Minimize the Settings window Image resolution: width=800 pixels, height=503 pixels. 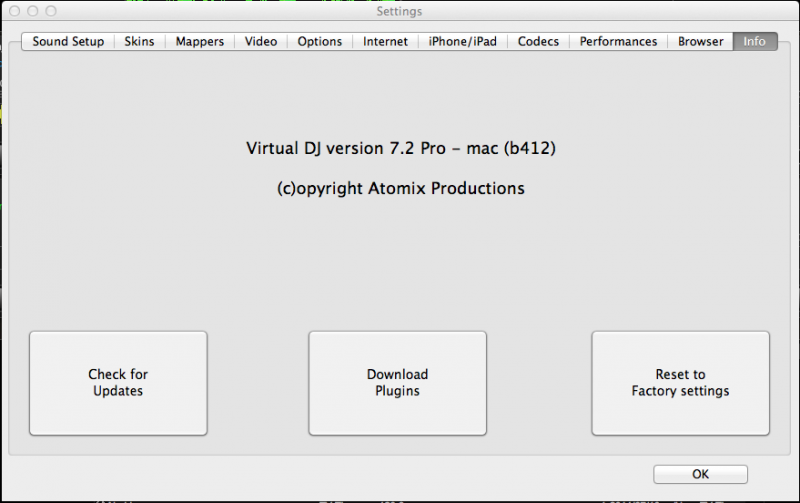click(x=33, y=11)
